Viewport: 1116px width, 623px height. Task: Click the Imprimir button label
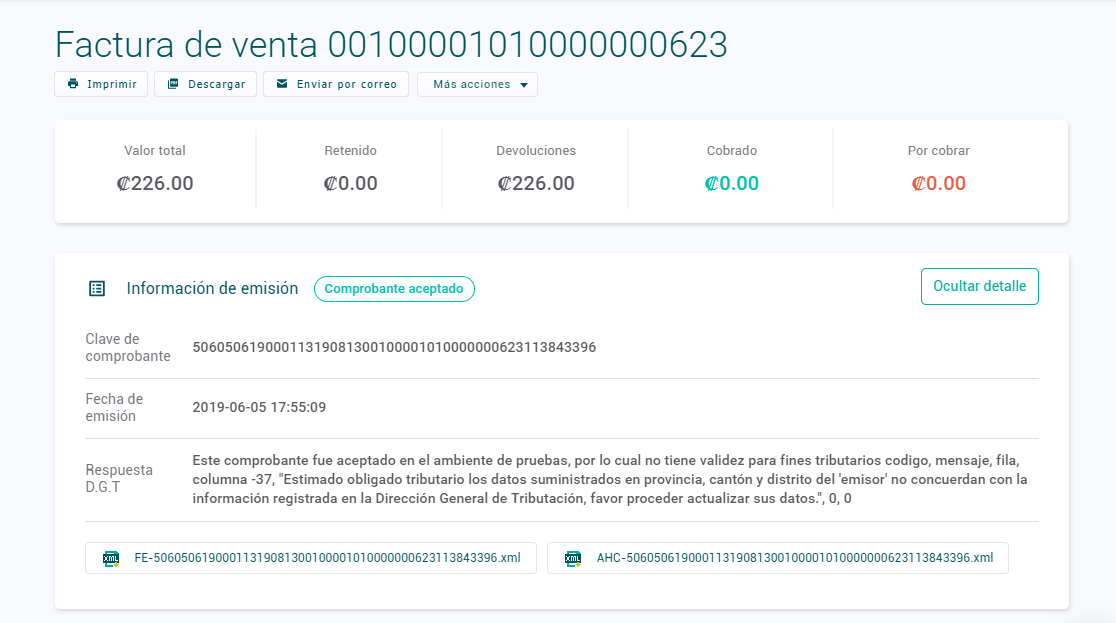click(x=112, y=85)
